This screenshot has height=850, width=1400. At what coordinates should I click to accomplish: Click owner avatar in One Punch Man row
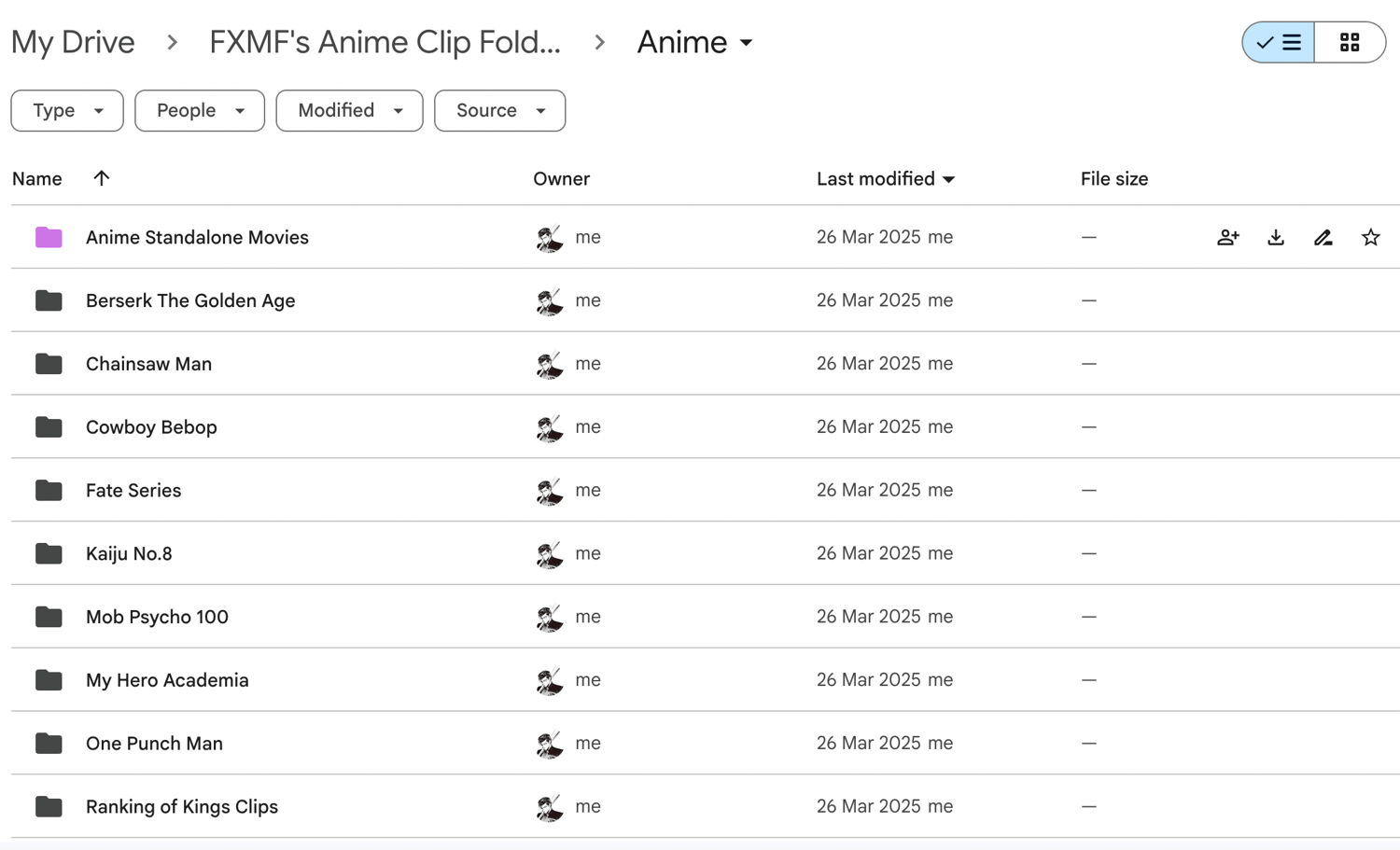tap(550, 745)
